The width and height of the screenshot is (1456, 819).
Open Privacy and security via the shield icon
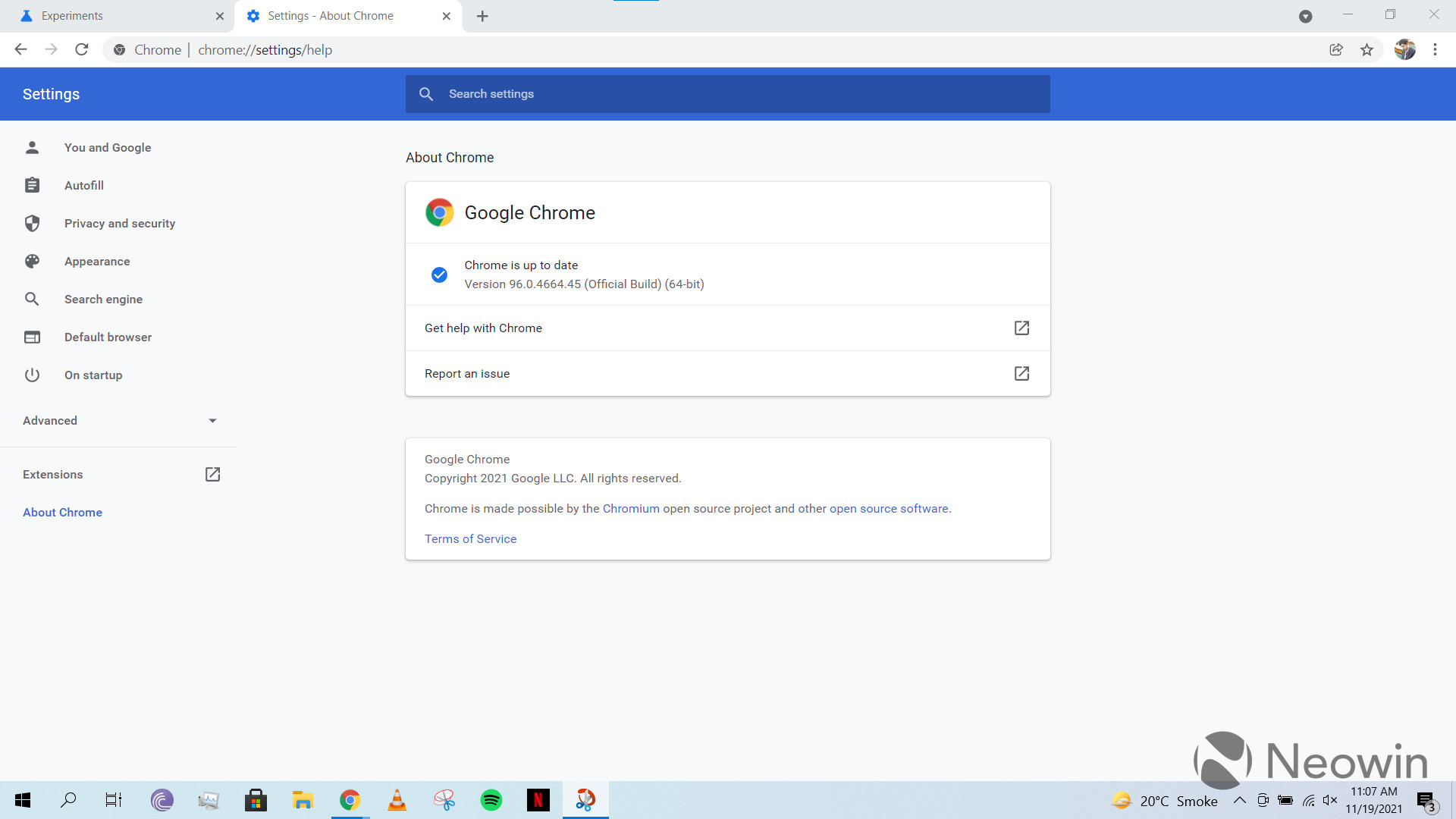coord(32,223)
